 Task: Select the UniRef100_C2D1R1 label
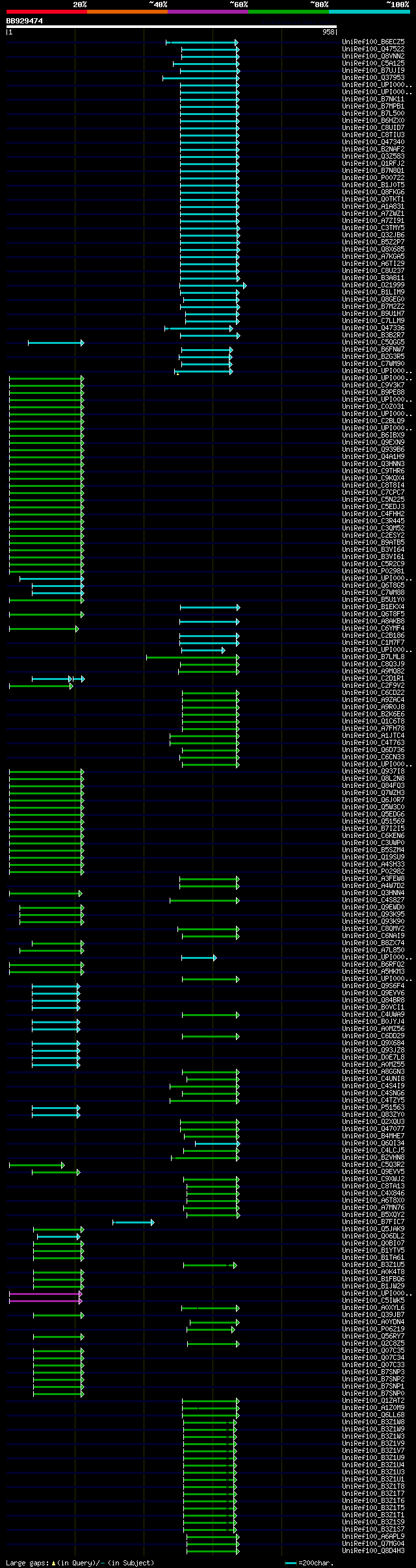373,679
